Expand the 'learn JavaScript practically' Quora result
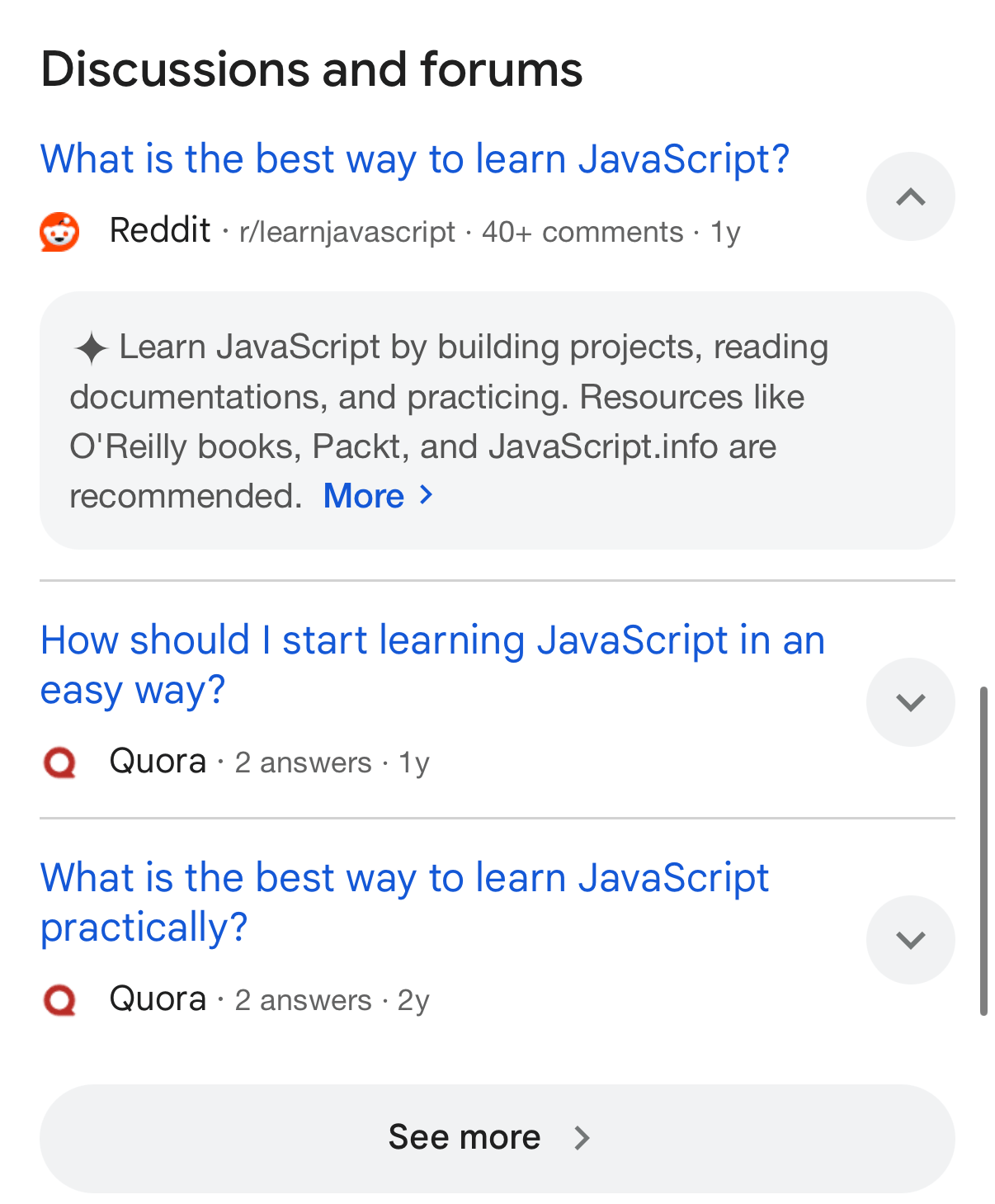 pos(910,940)
